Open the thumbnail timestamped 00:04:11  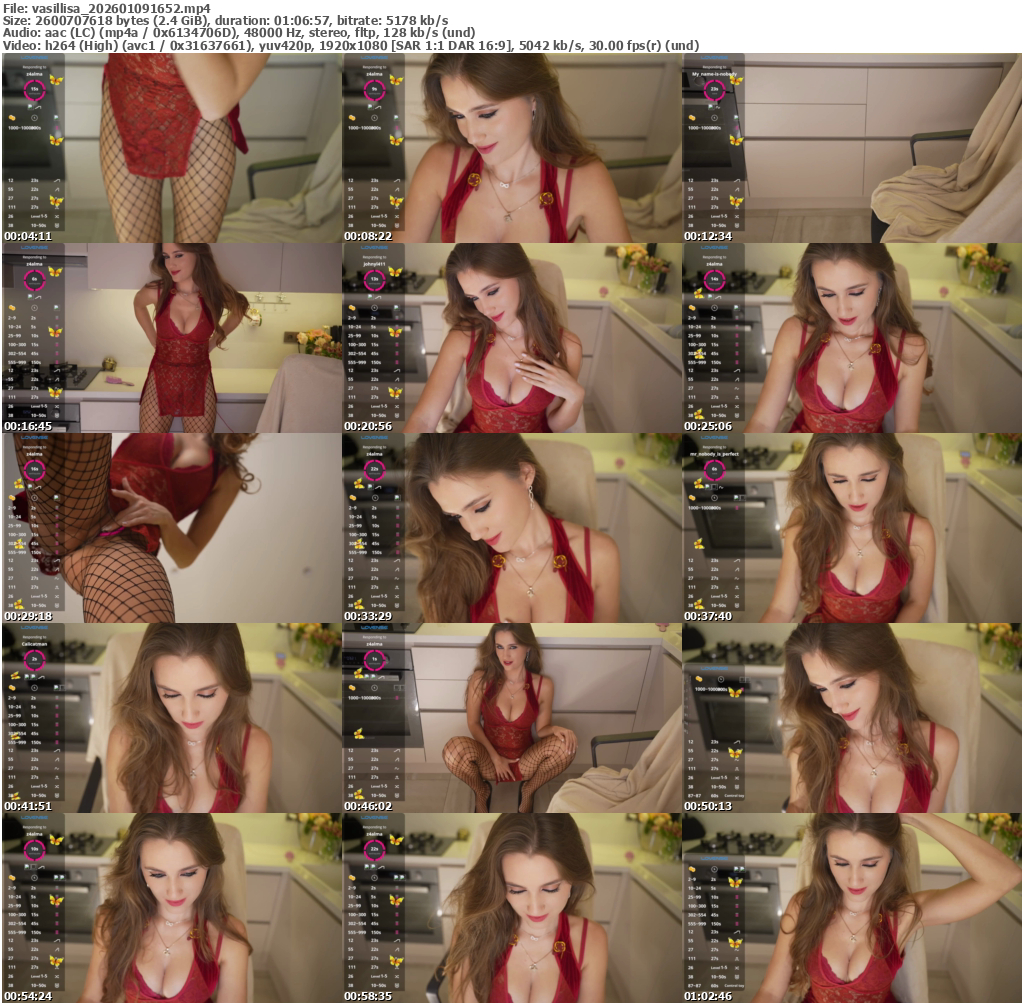[171, 148]
